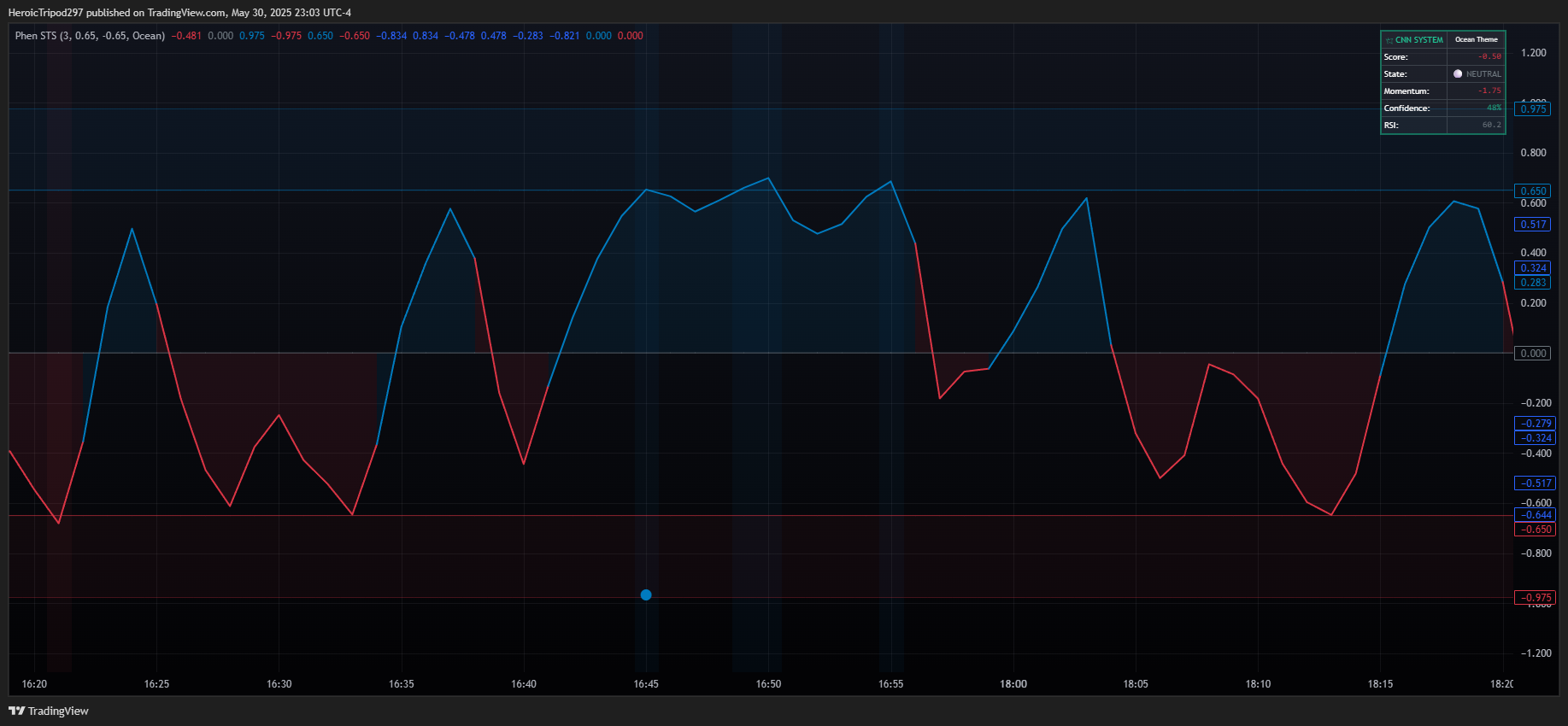Click the Confidence: row label
Screen dimensions: 1568x726
(1407, 108)
